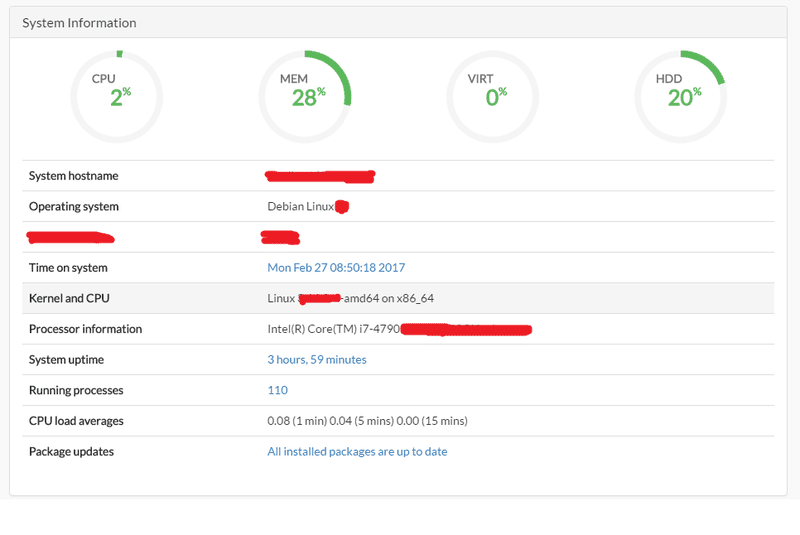Click the System Information panel header
The image size is (800, 535).
tap(80, 22)
